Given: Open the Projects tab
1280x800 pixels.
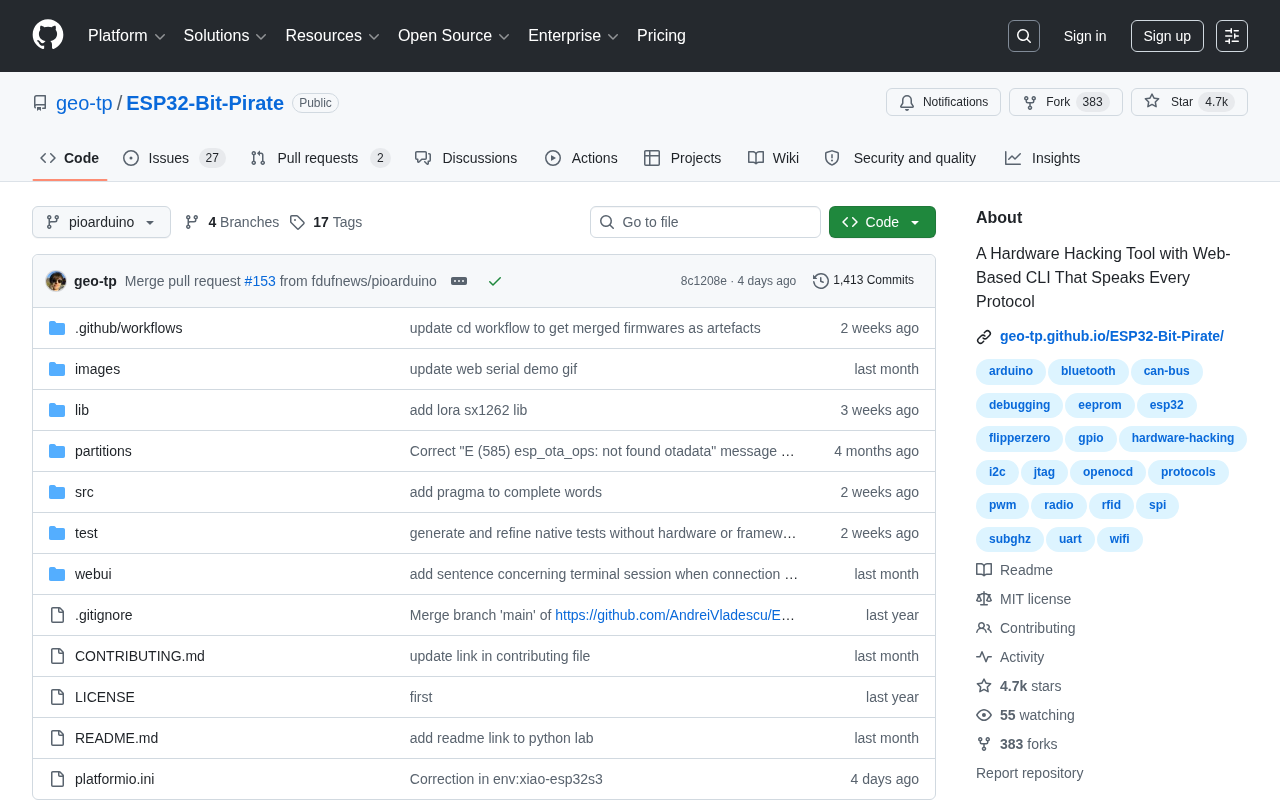Looking at the screenshot, I should click(x=682, y=158).
